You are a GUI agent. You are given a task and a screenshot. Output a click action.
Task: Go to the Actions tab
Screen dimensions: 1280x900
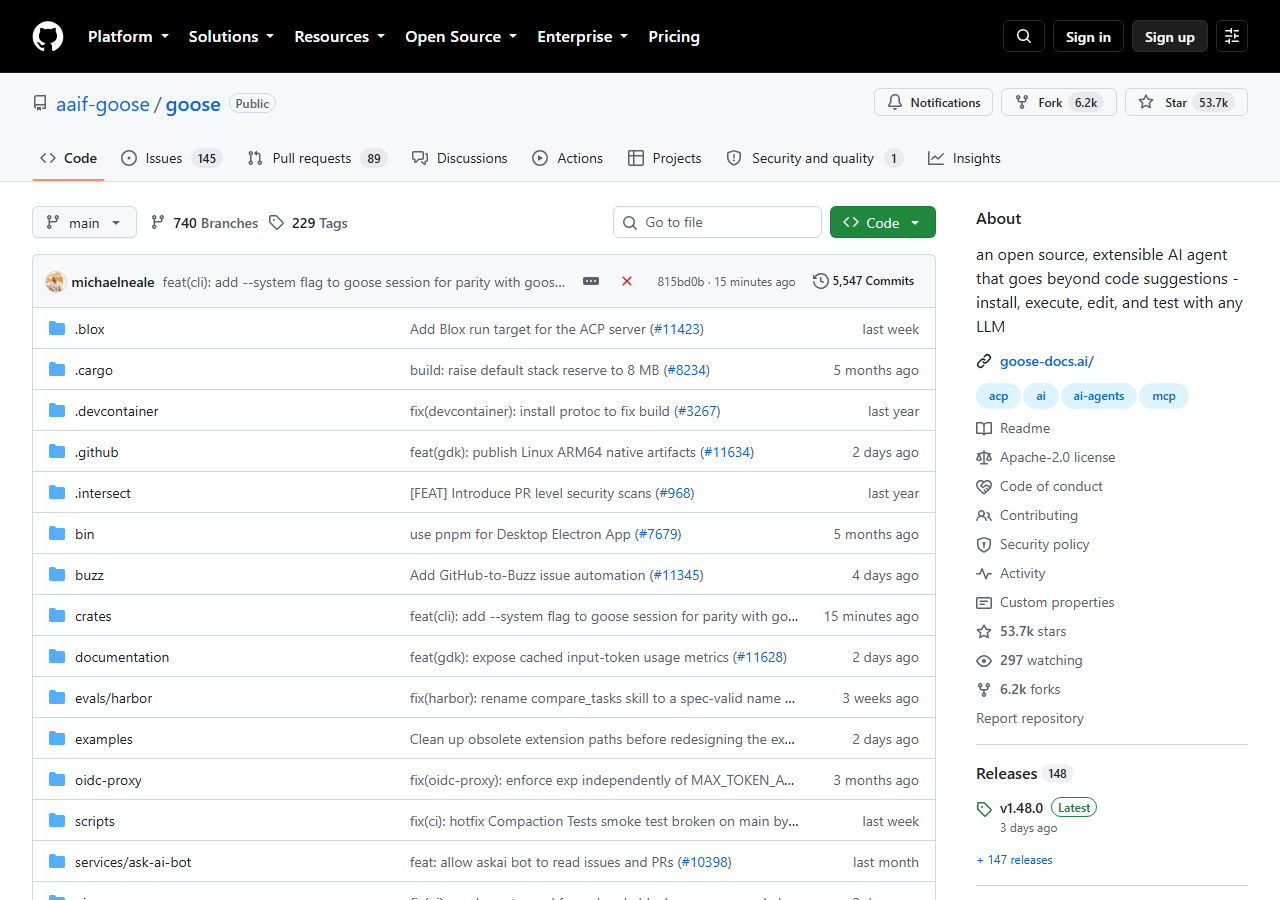[x=568, y=158]
